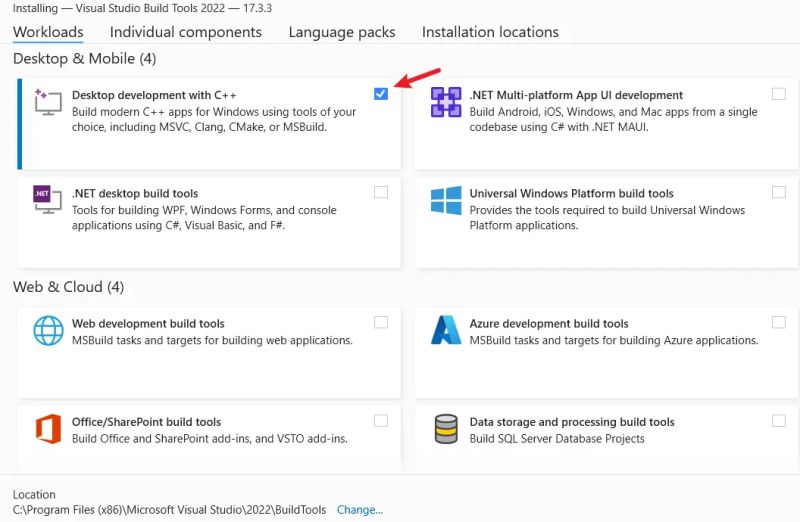Click the Data storage database icon

445,428
